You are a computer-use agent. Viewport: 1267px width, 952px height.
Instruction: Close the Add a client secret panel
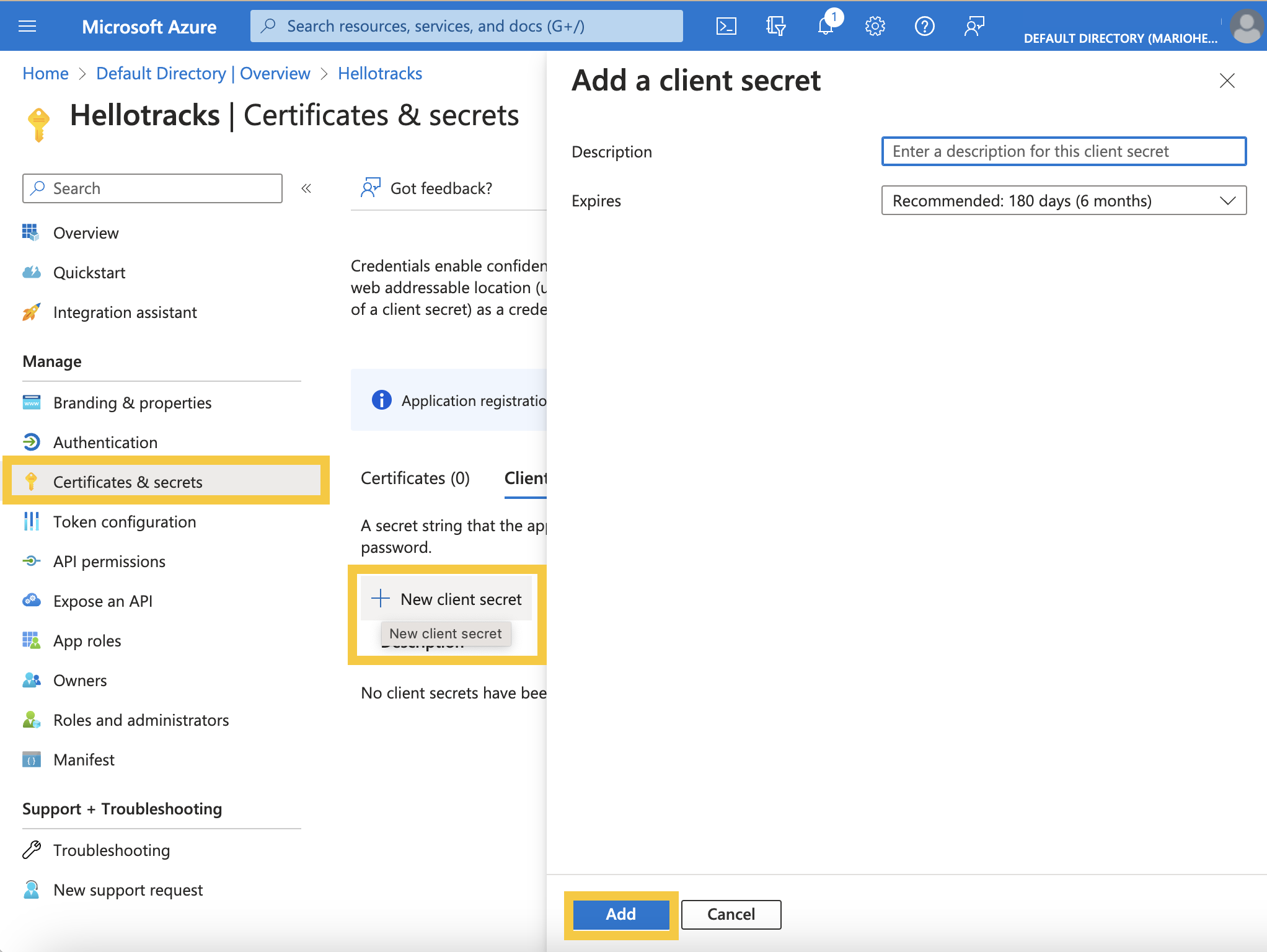point(1227,81)
